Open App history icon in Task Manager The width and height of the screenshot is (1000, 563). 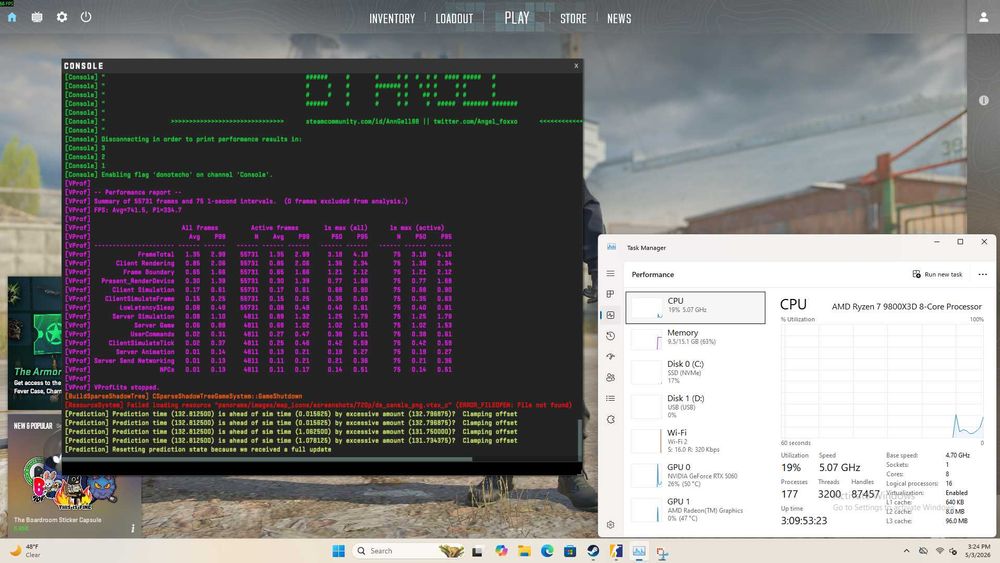click(x=610, y=336)
